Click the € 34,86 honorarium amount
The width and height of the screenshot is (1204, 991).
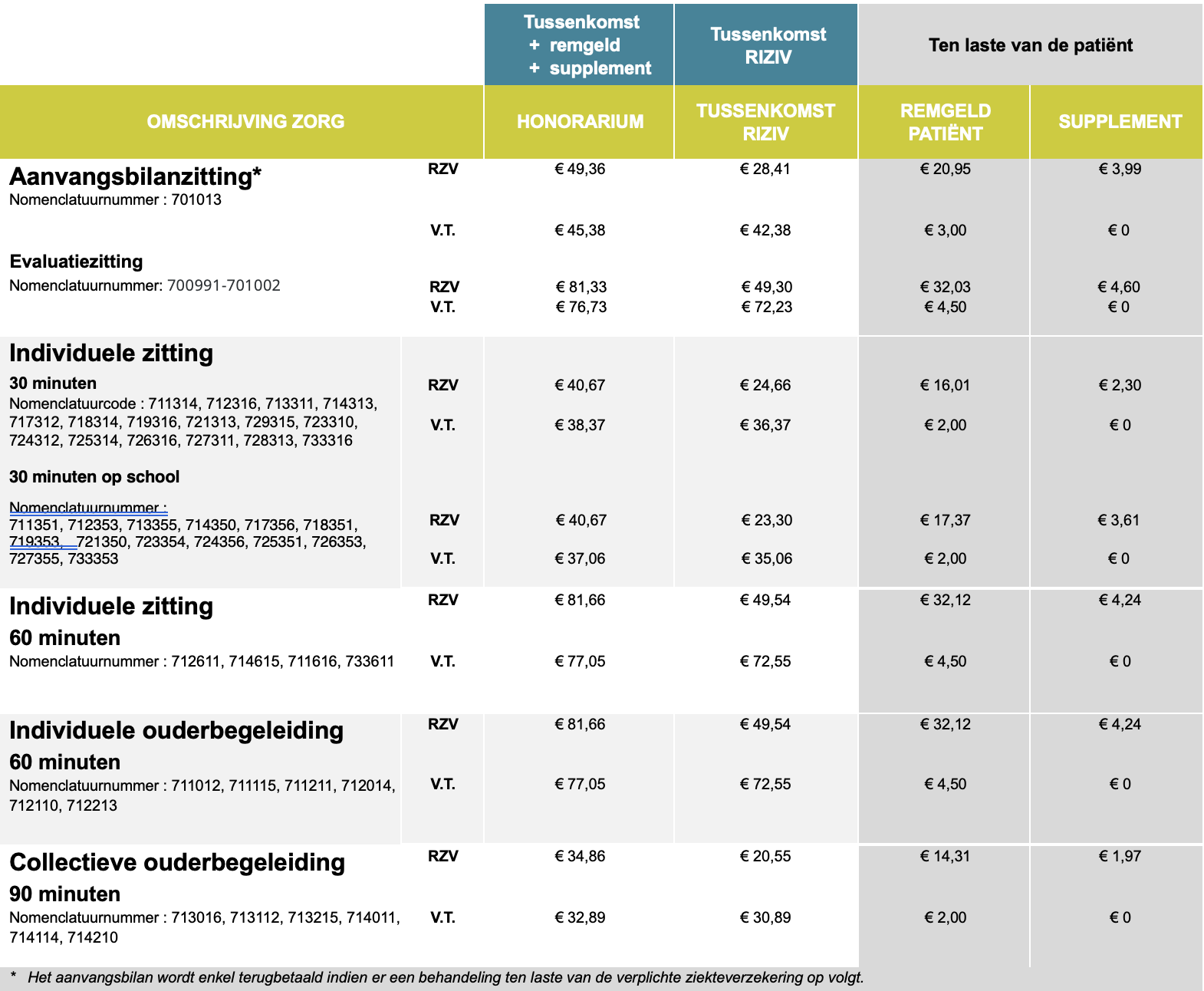580,857
